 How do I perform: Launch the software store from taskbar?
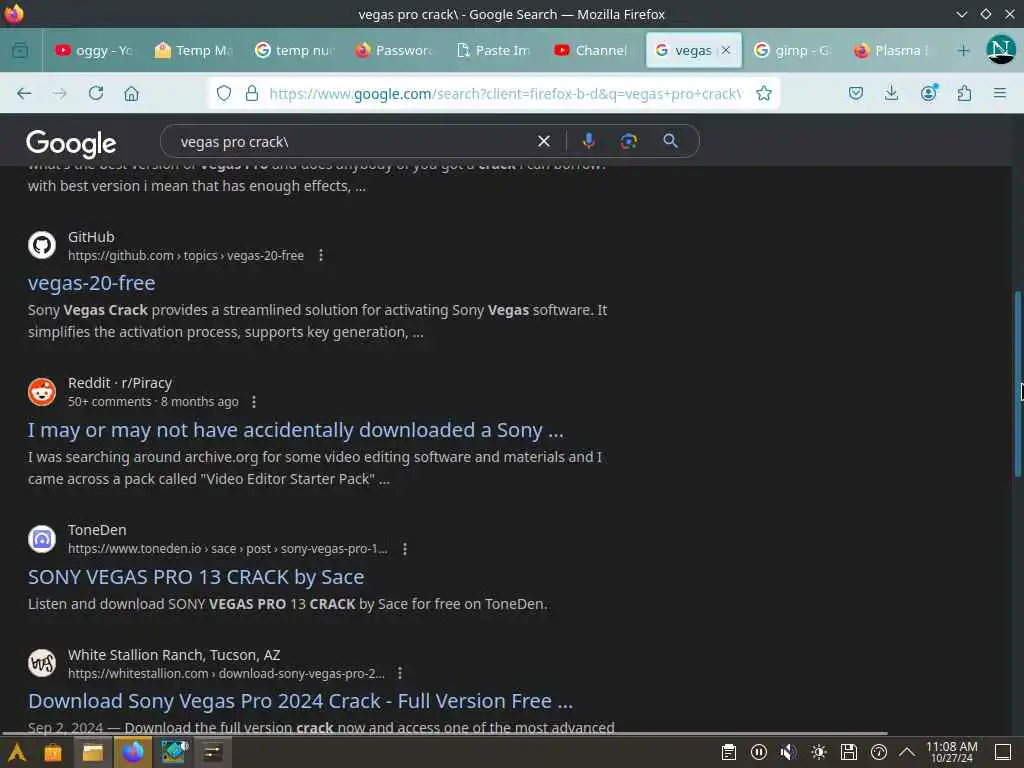53,752
